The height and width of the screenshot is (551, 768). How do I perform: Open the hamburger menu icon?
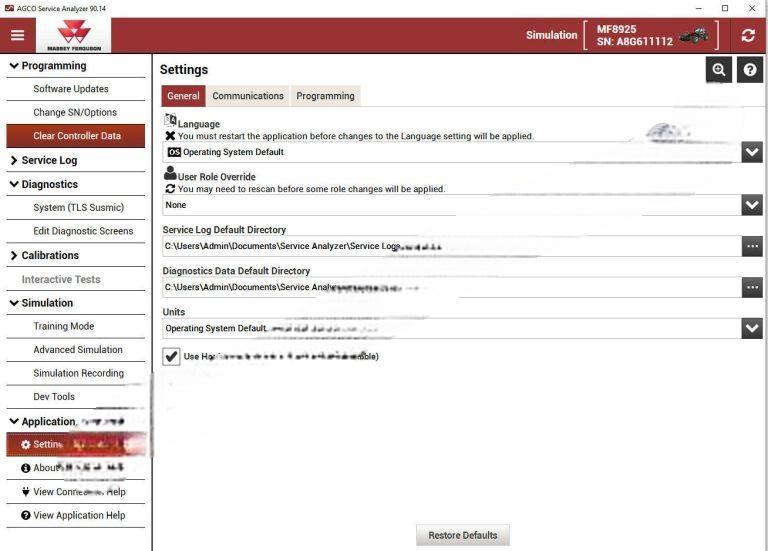click(x=17, y=35)
